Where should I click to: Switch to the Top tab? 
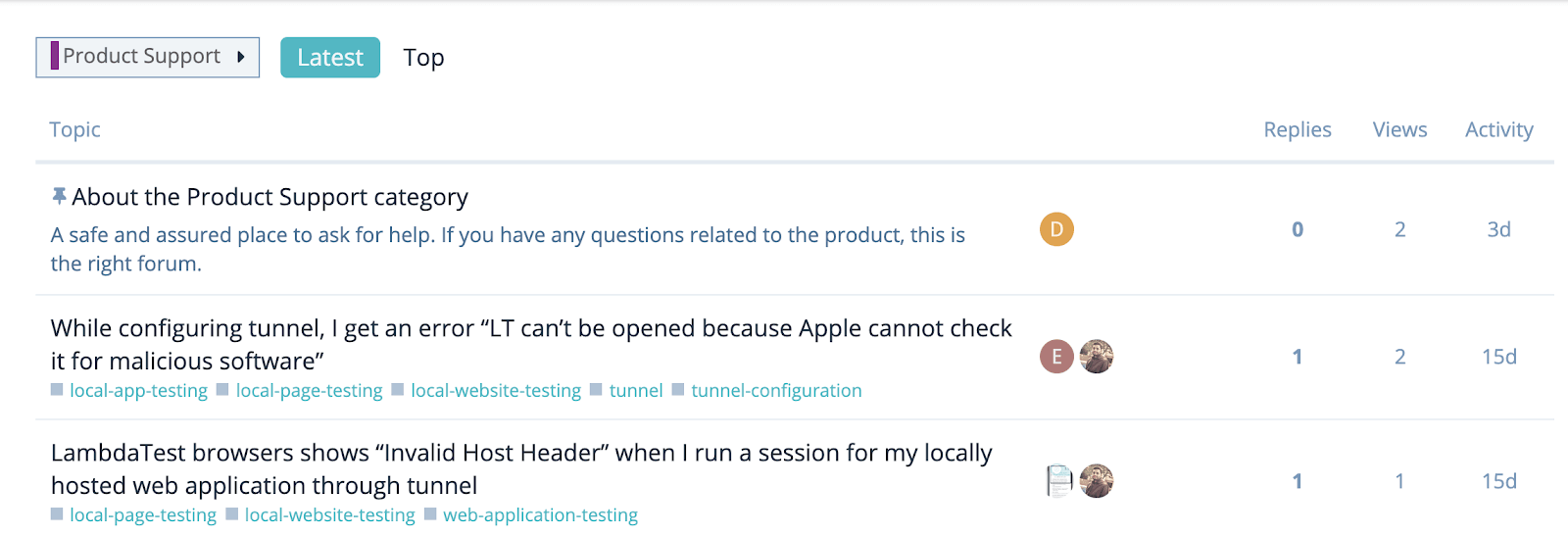pyautogui.click(x=423, y=58)
